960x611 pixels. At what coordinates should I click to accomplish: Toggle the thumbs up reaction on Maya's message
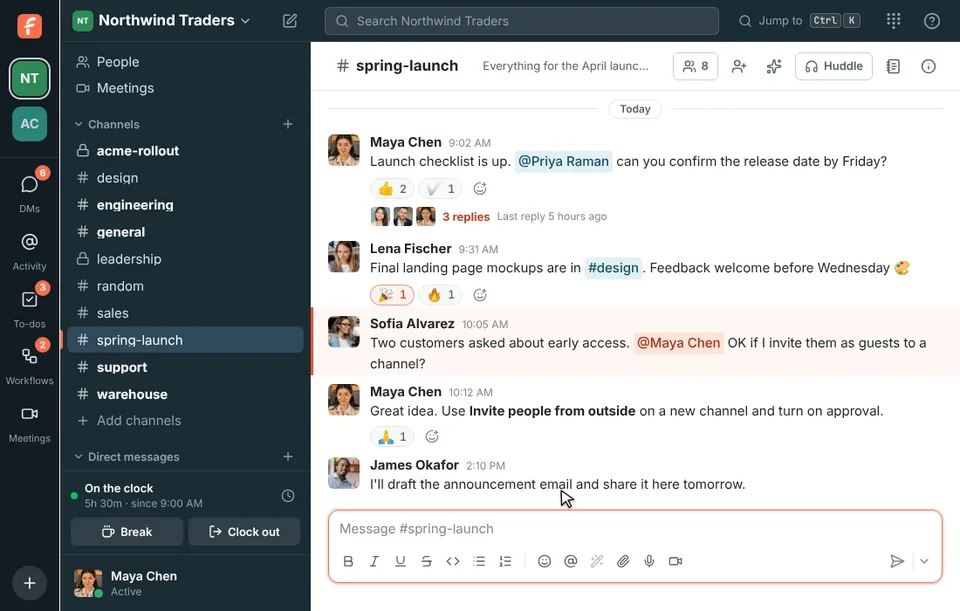(x=392, y=189)
